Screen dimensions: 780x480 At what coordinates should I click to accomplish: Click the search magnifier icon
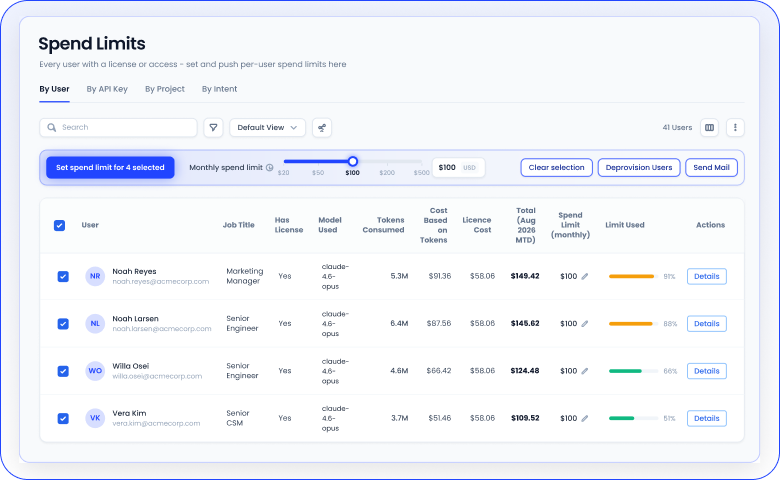(52, 128)
